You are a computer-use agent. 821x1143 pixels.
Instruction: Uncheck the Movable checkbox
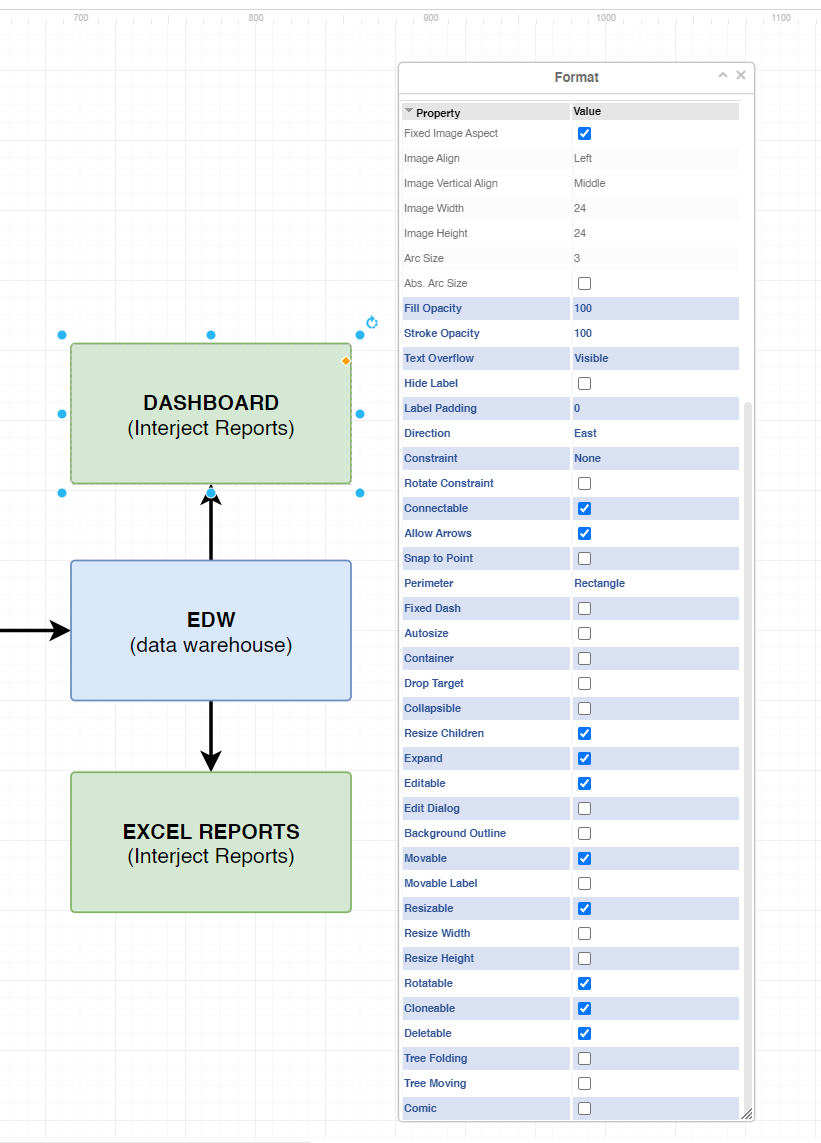pos(585,859)
